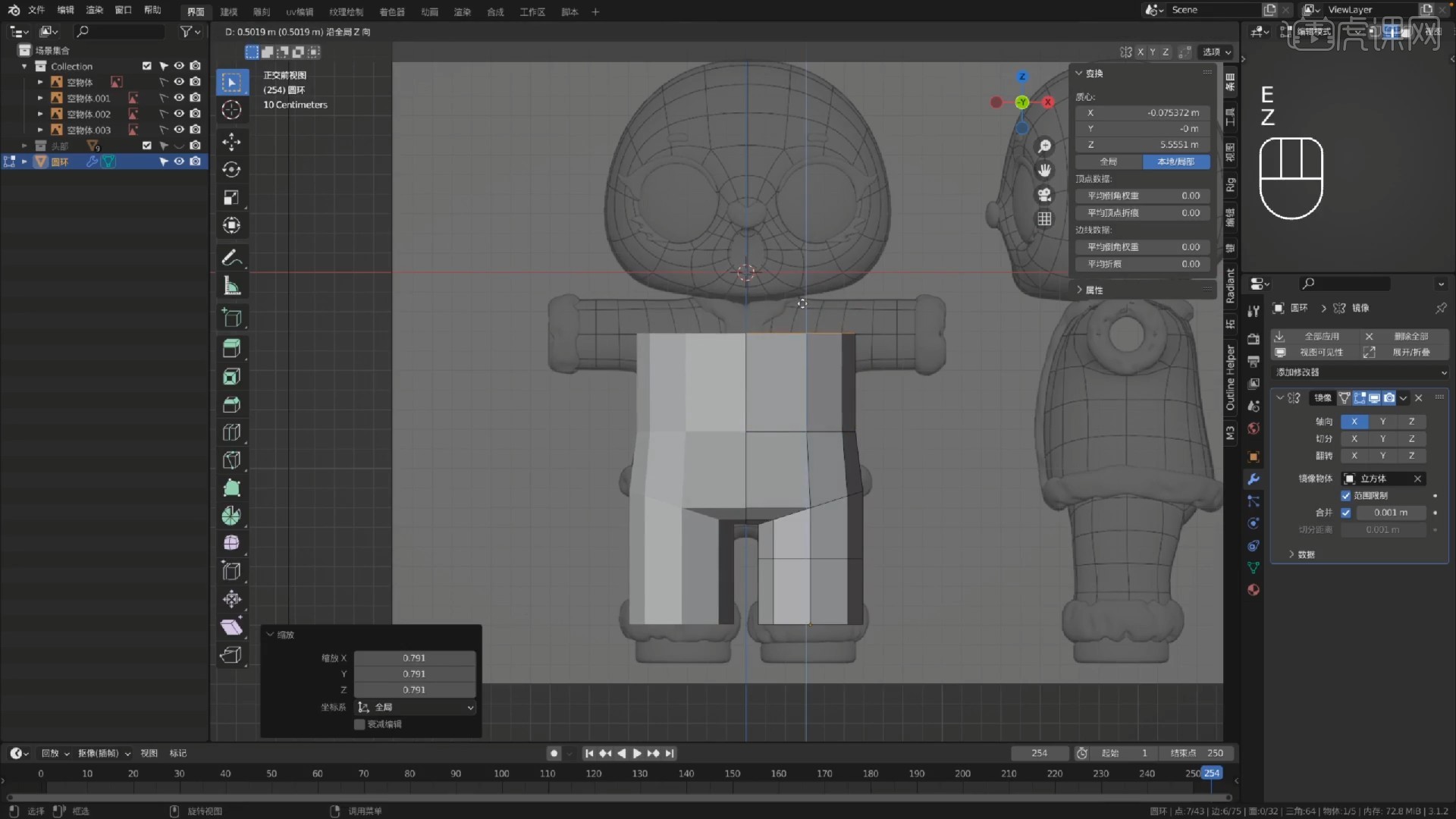
Task: Activate the Move tool in toolbar
Action: [x=232, y=142]
